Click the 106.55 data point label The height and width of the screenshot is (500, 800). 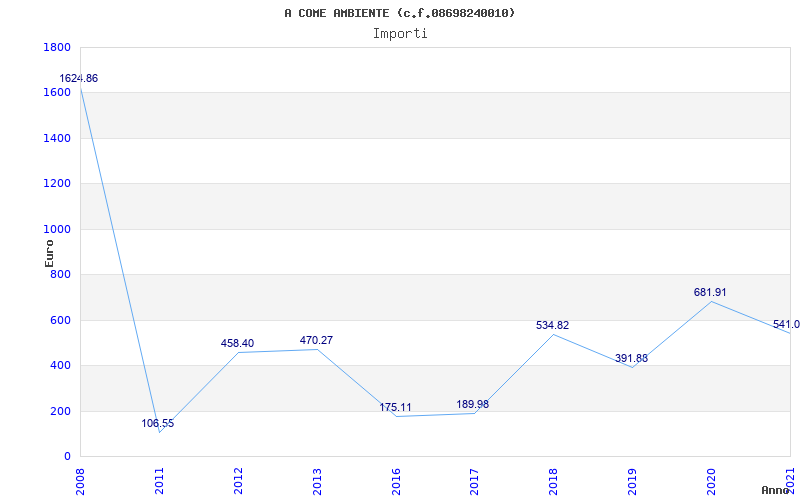158,423
